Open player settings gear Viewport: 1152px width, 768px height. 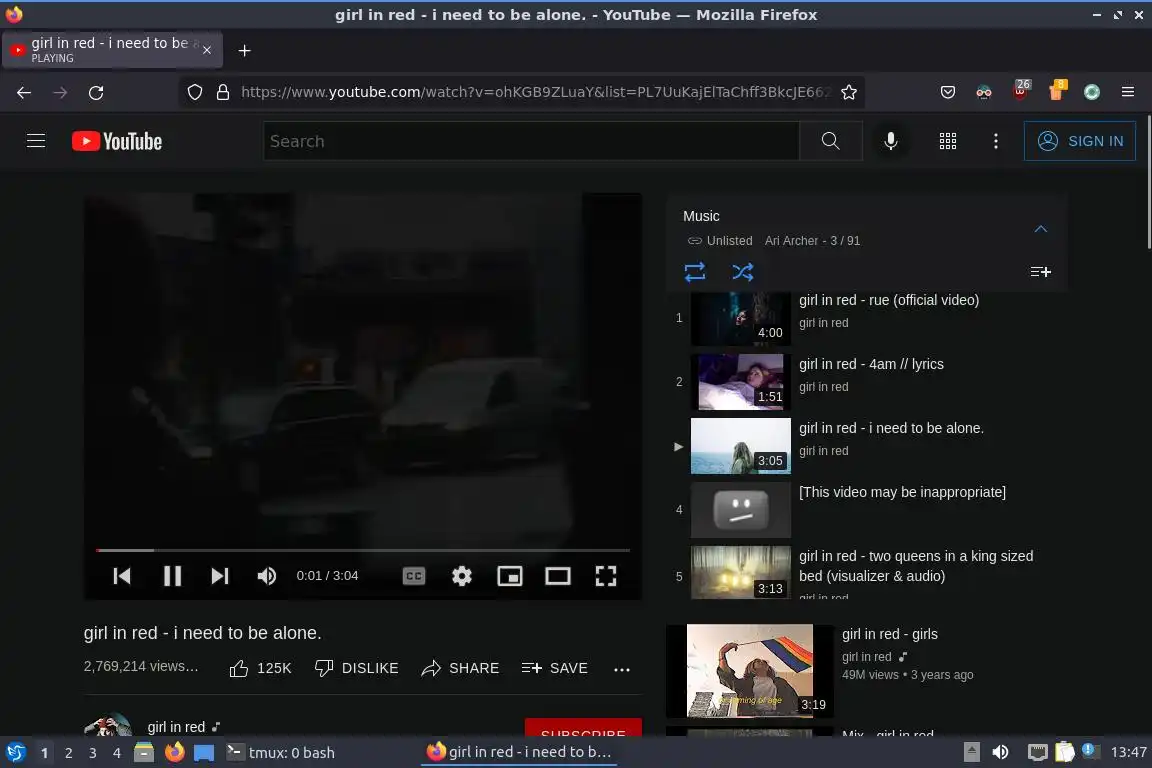[461, 576]
